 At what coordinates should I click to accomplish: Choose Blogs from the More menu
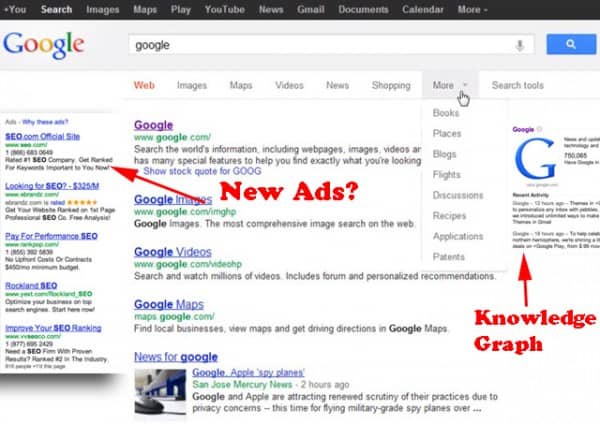(445, 154)
